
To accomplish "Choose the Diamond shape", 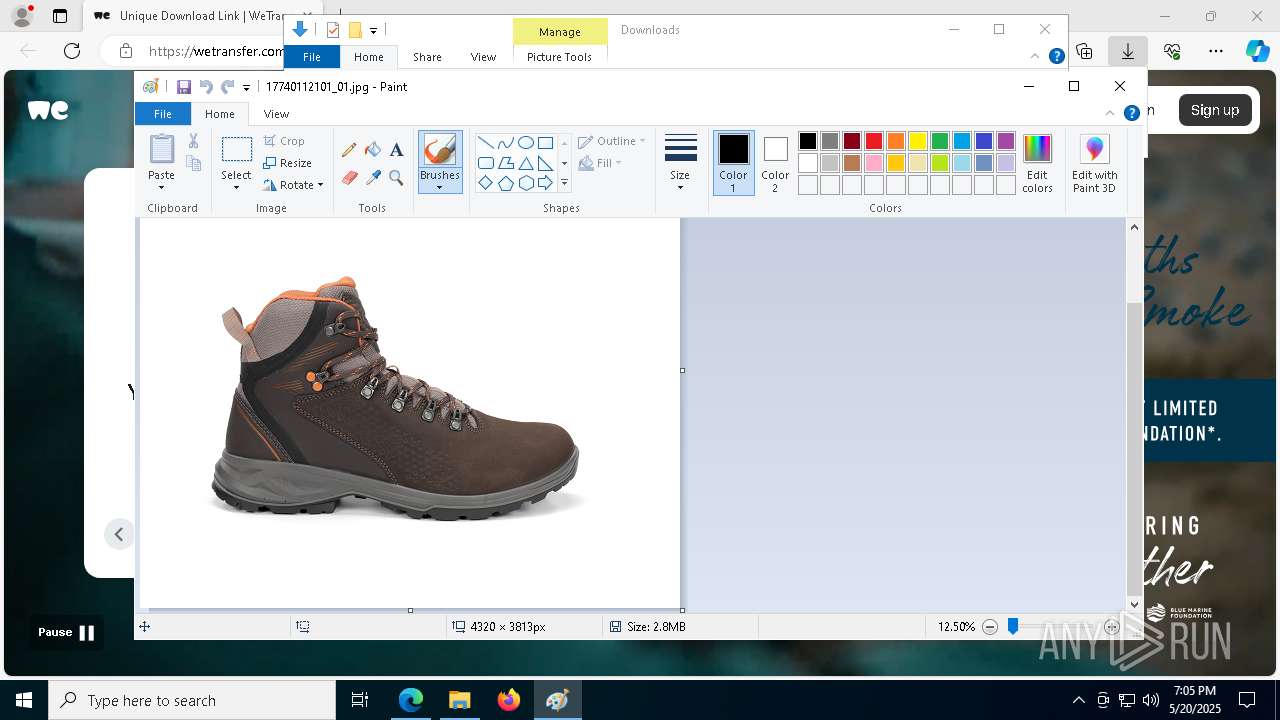I will 485,183.
